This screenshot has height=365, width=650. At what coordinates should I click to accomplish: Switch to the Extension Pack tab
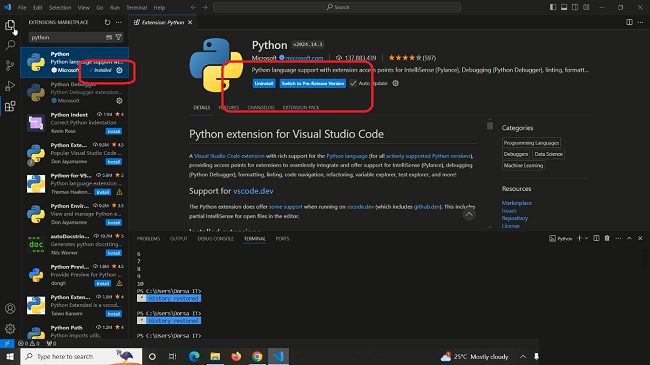coord(301,107)
